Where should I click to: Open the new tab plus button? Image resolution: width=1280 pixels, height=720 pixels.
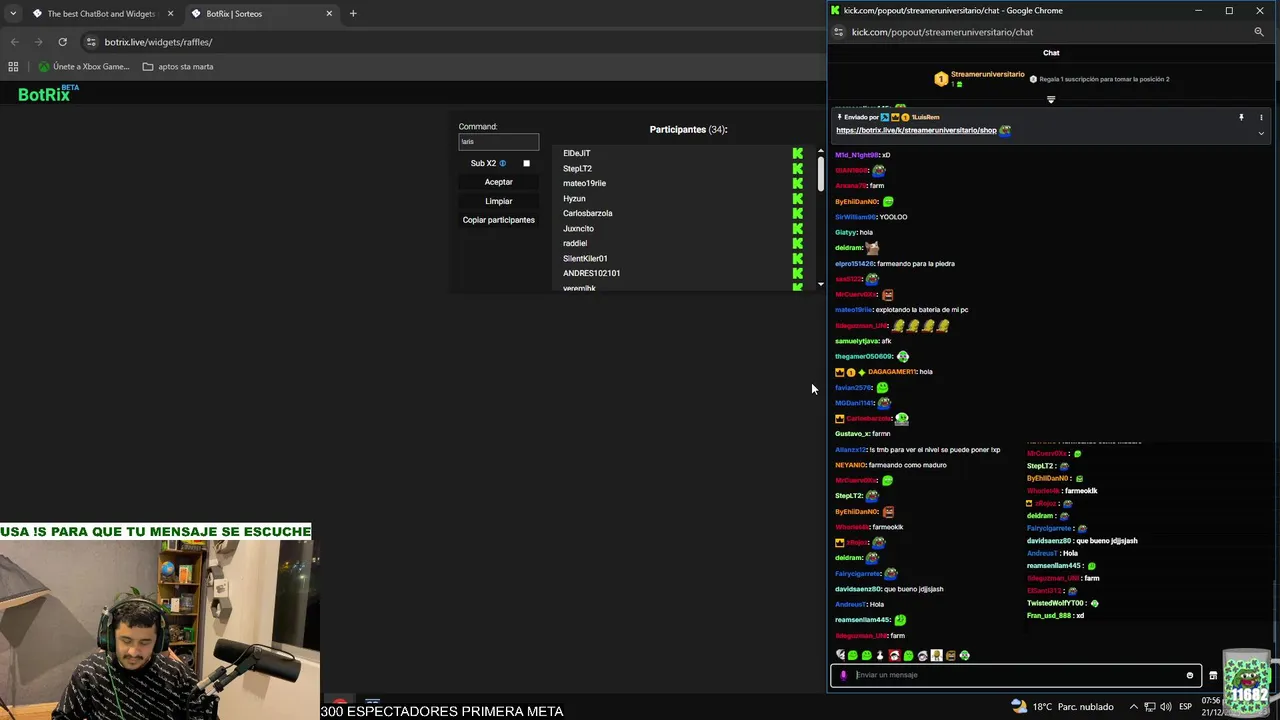coord(353,14)
